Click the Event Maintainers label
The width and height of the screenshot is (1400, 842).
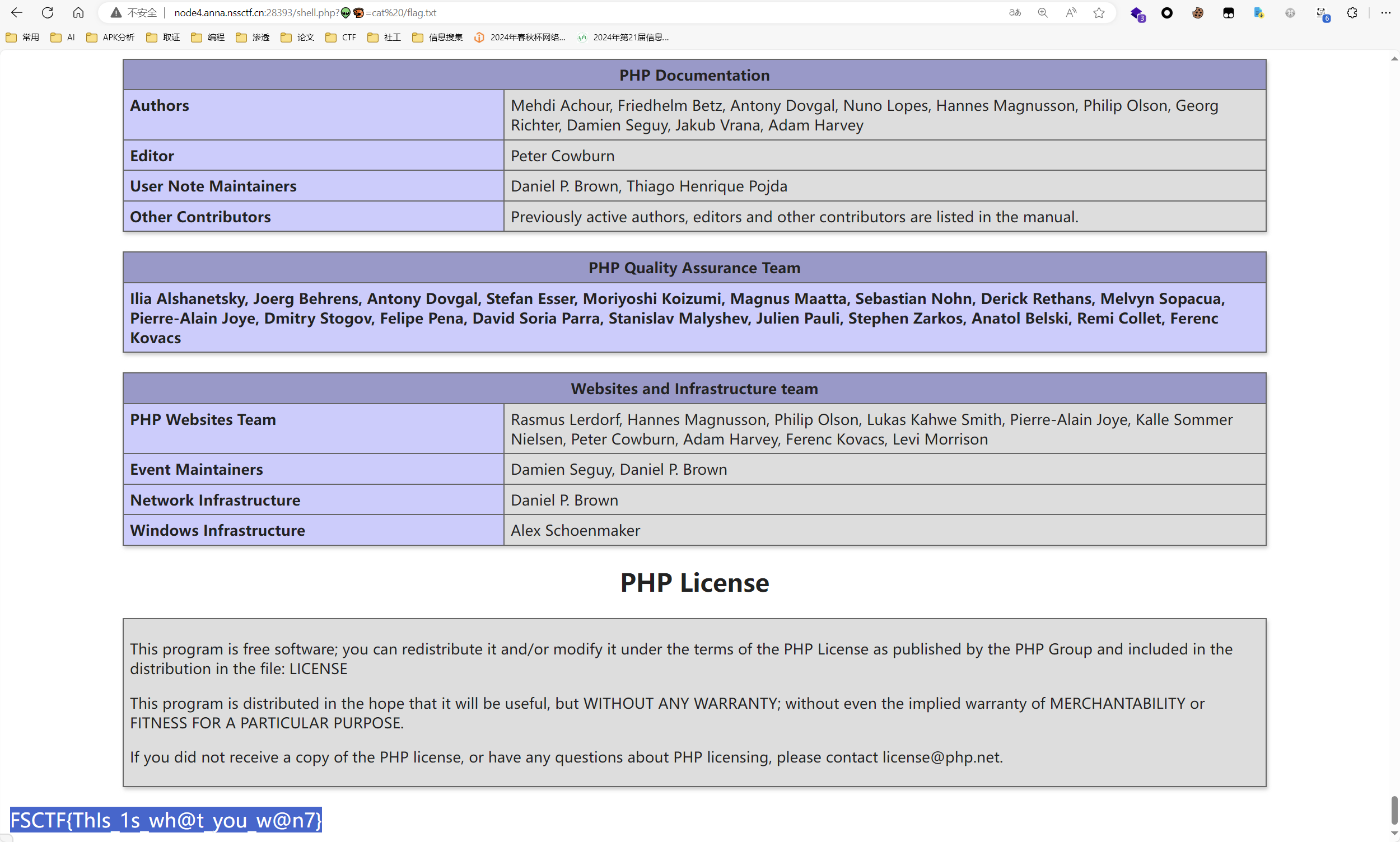point(197,469)
